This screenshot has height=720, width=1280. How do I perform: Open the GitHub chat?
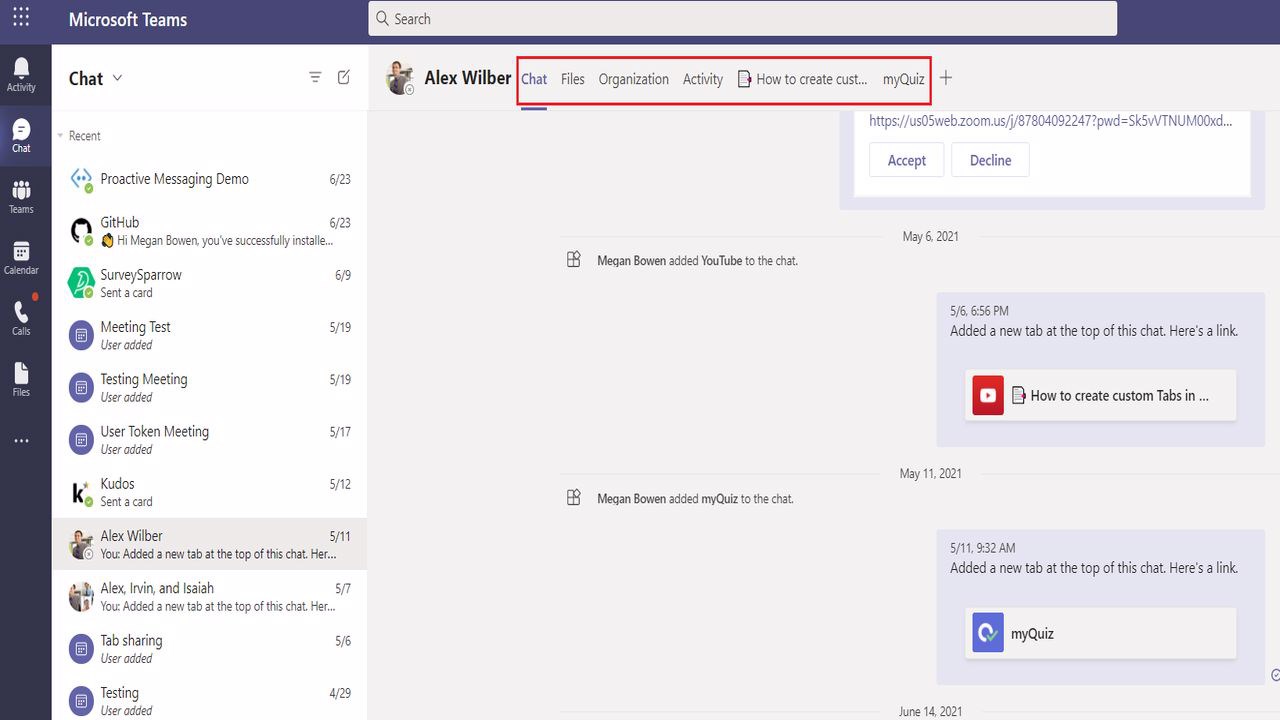tap(210, 231)
